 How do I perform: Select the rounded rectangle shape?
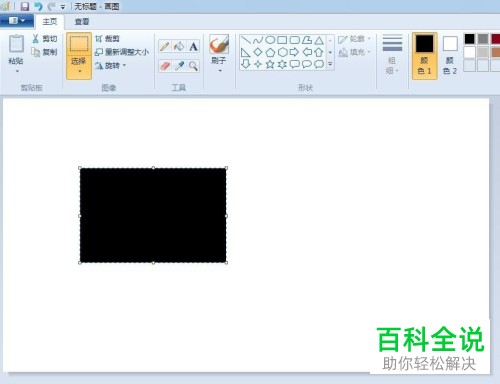tap(295, 40)
